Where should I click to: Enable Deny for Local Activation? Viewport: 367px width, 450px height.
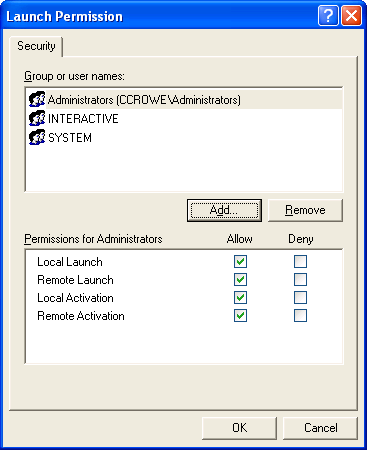click(300, 298)
